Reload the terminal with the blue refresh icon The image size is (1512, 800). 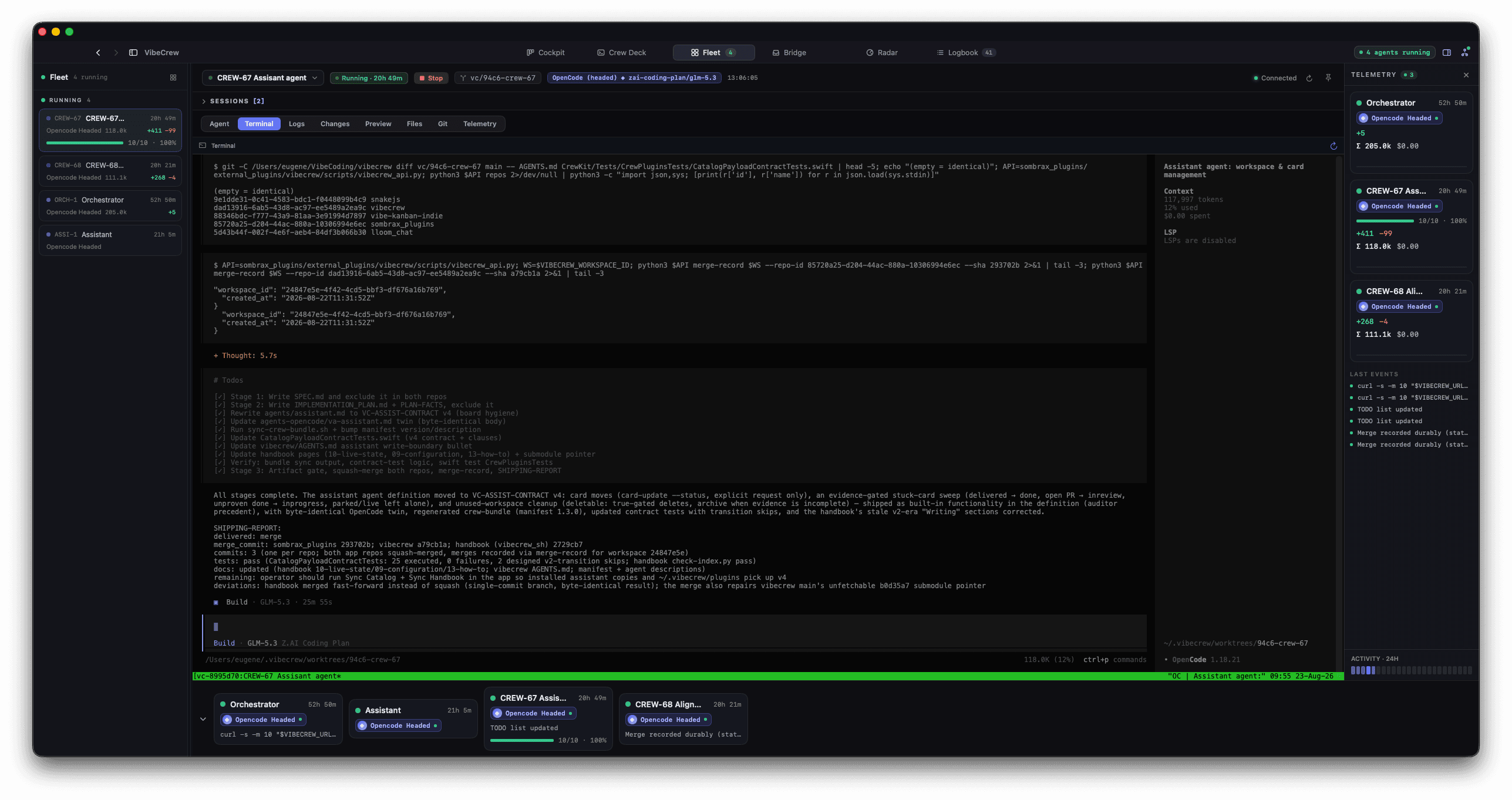(x=1333, y=146)
